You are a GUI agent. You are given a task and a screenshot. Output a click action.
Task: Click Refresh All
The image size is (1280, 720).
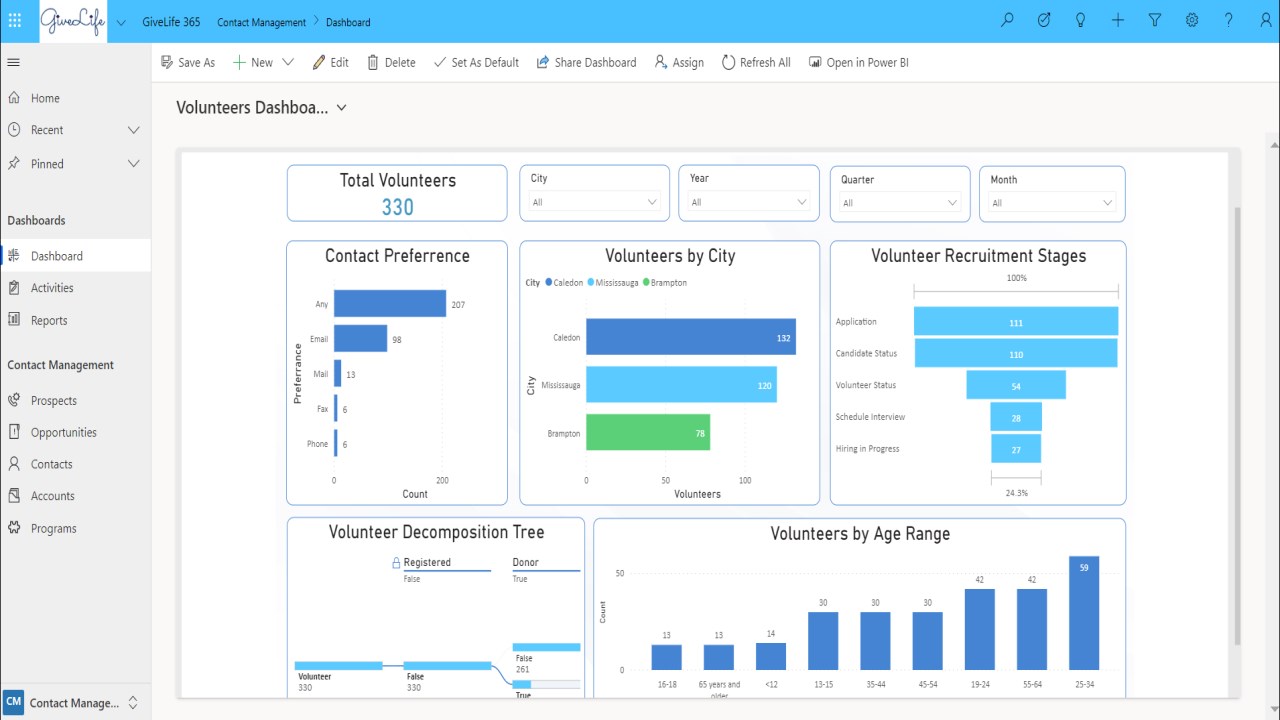coord(756,62)
